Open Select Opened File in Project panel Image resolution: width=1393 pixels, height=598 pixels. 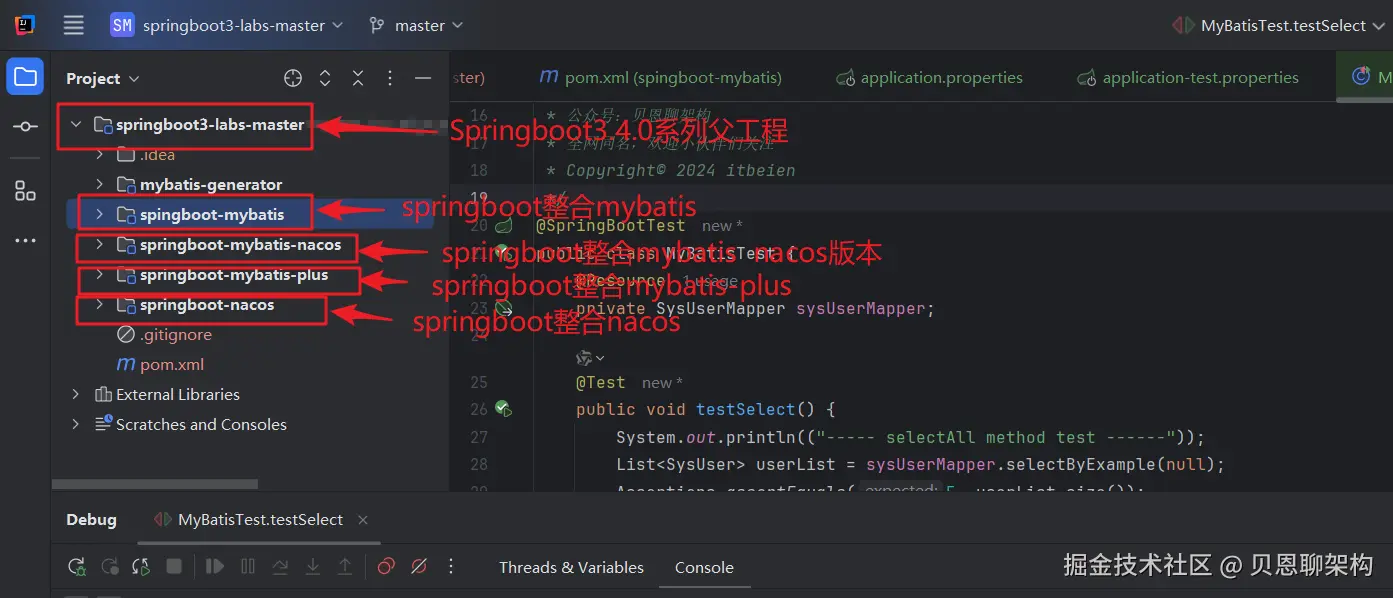click(292, 77)
